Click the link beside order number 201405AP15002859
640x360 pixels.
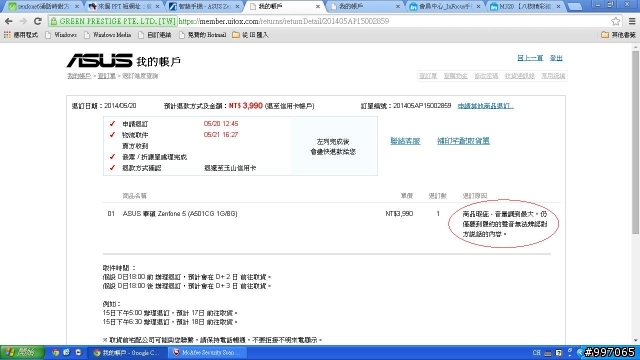pos(486,106)
